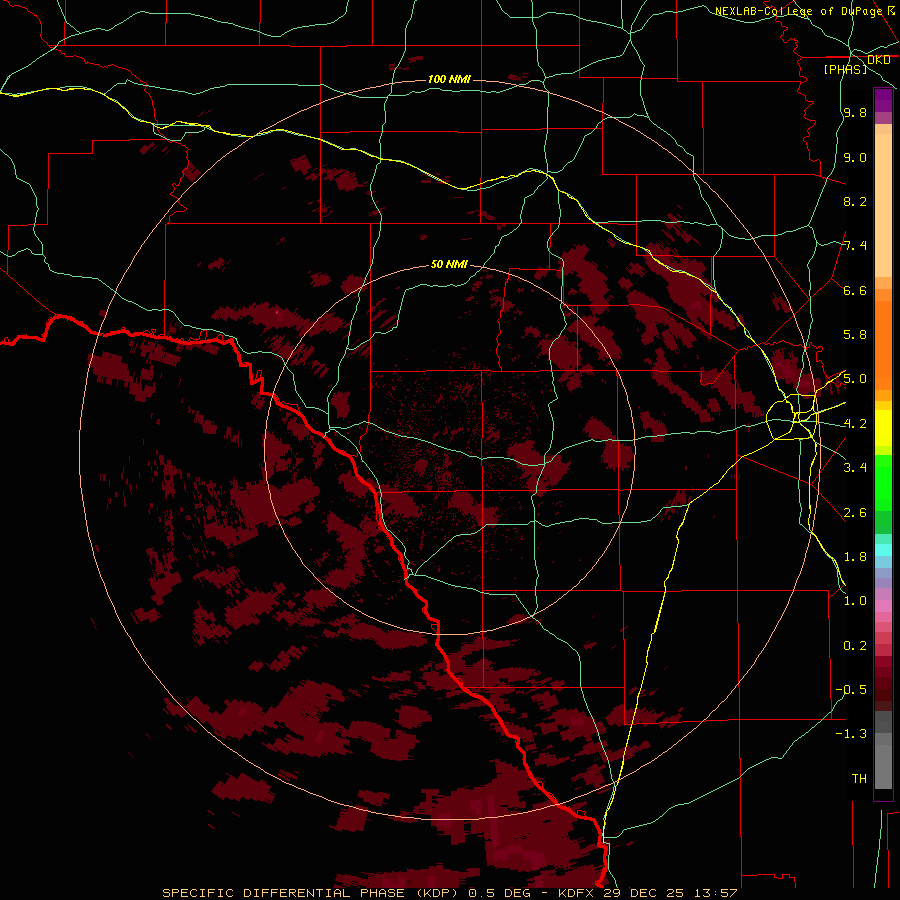
Task: Click the 0.2 value on the color scale
Action: [x=855, y=646]
